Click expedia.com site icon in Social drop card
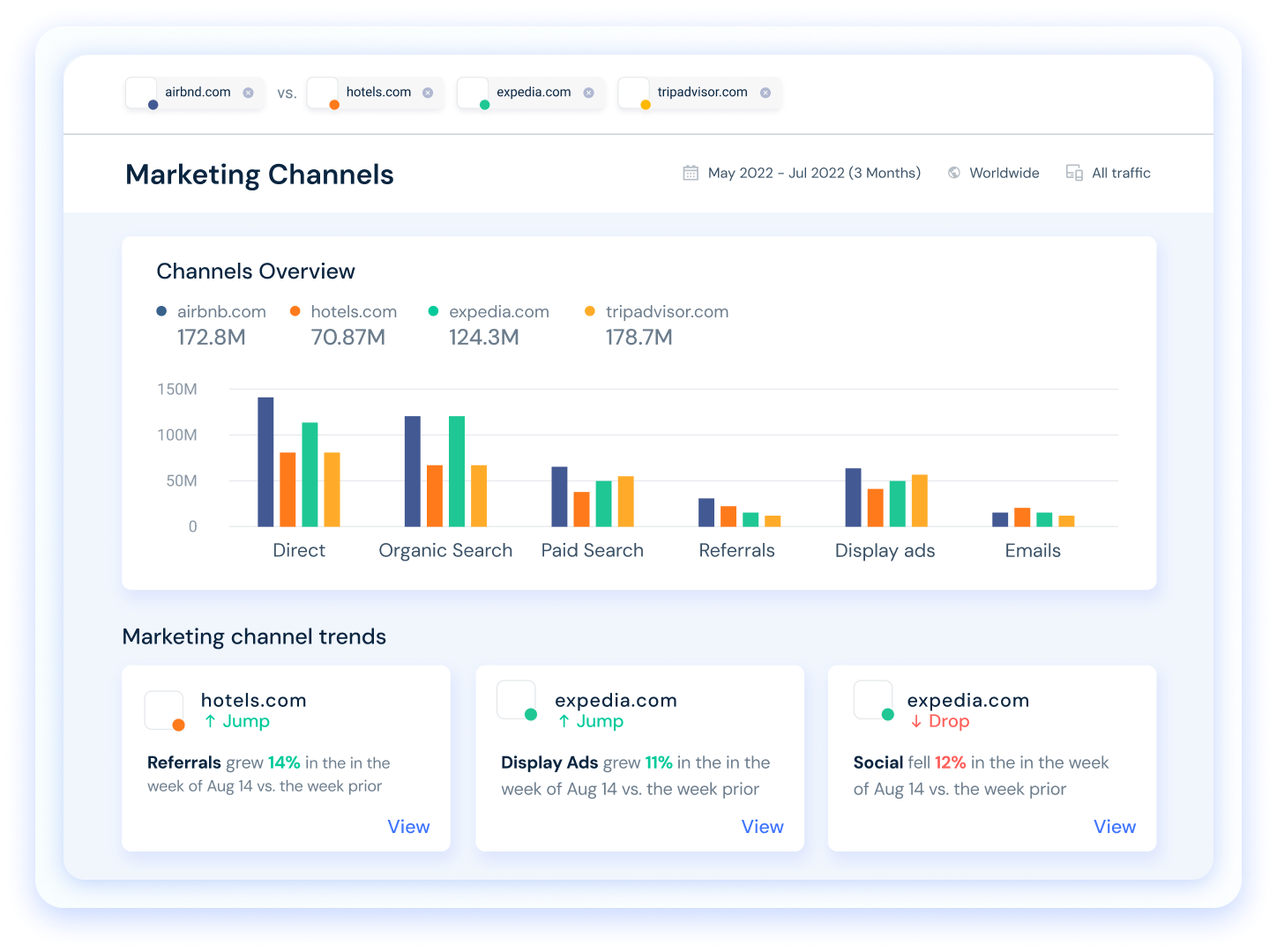Image resolution: width=1277 pixels, height=952 pixels. [x=873, y=701]
